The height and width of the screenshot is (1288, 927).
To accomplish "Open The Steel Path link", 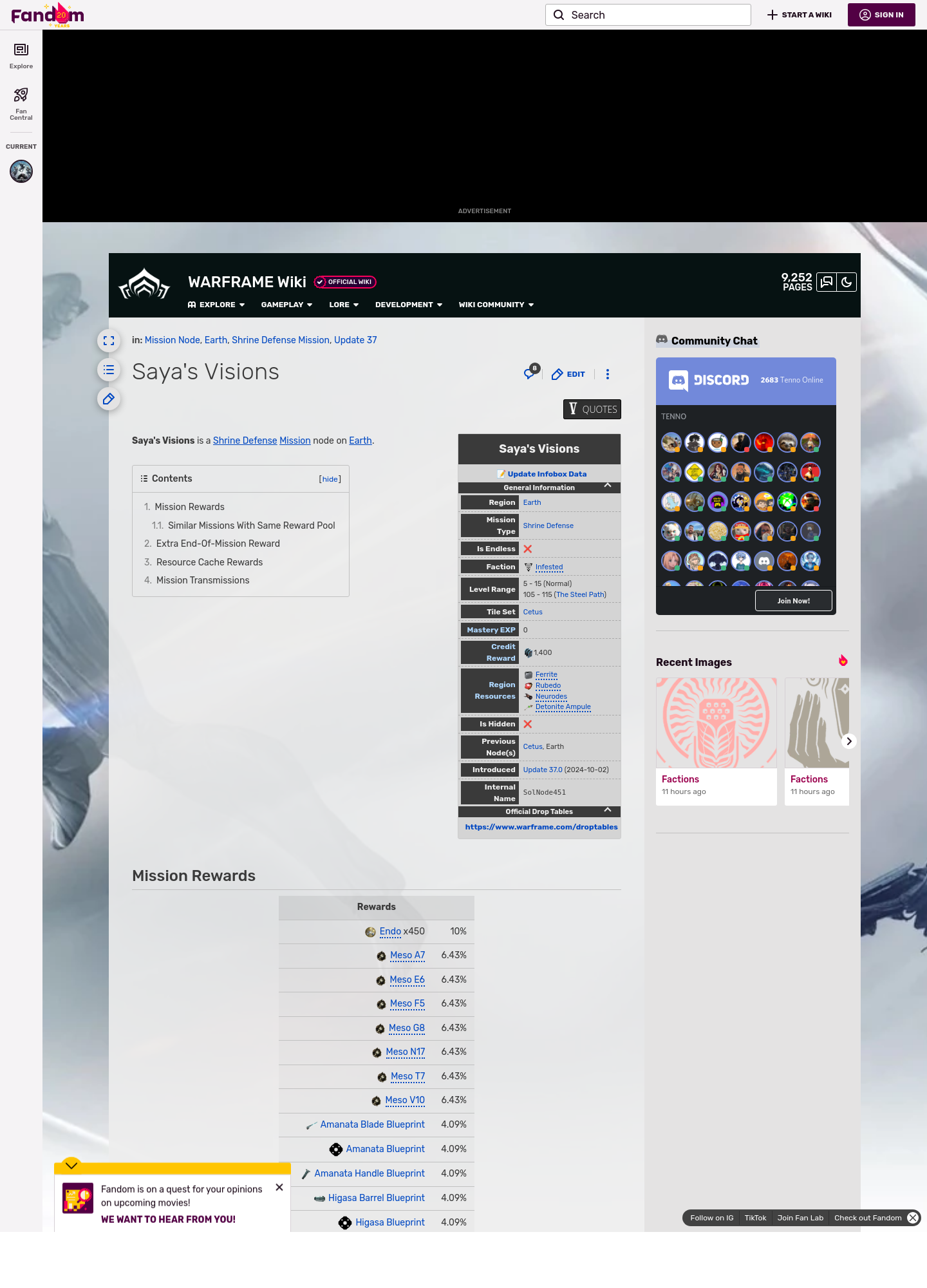I will coord(580,594).
